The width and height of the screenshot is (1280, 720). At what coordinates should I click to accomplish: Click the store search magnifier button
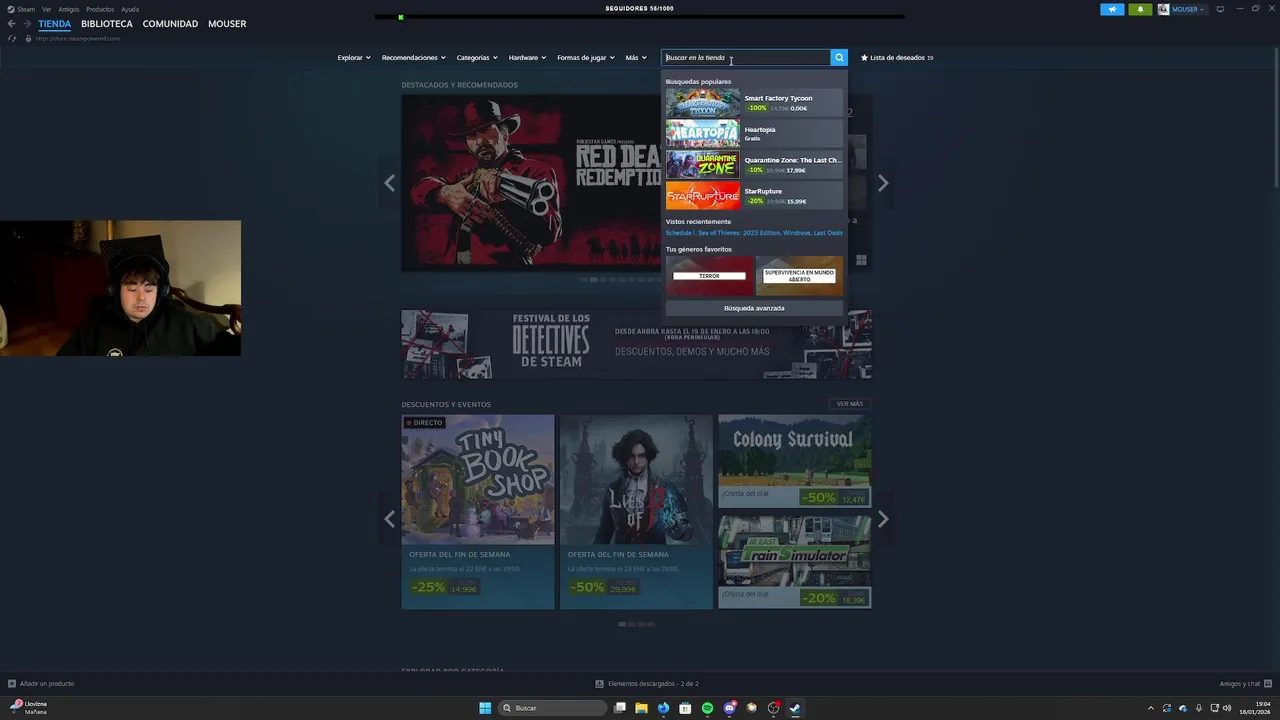[x=839, y=58]
